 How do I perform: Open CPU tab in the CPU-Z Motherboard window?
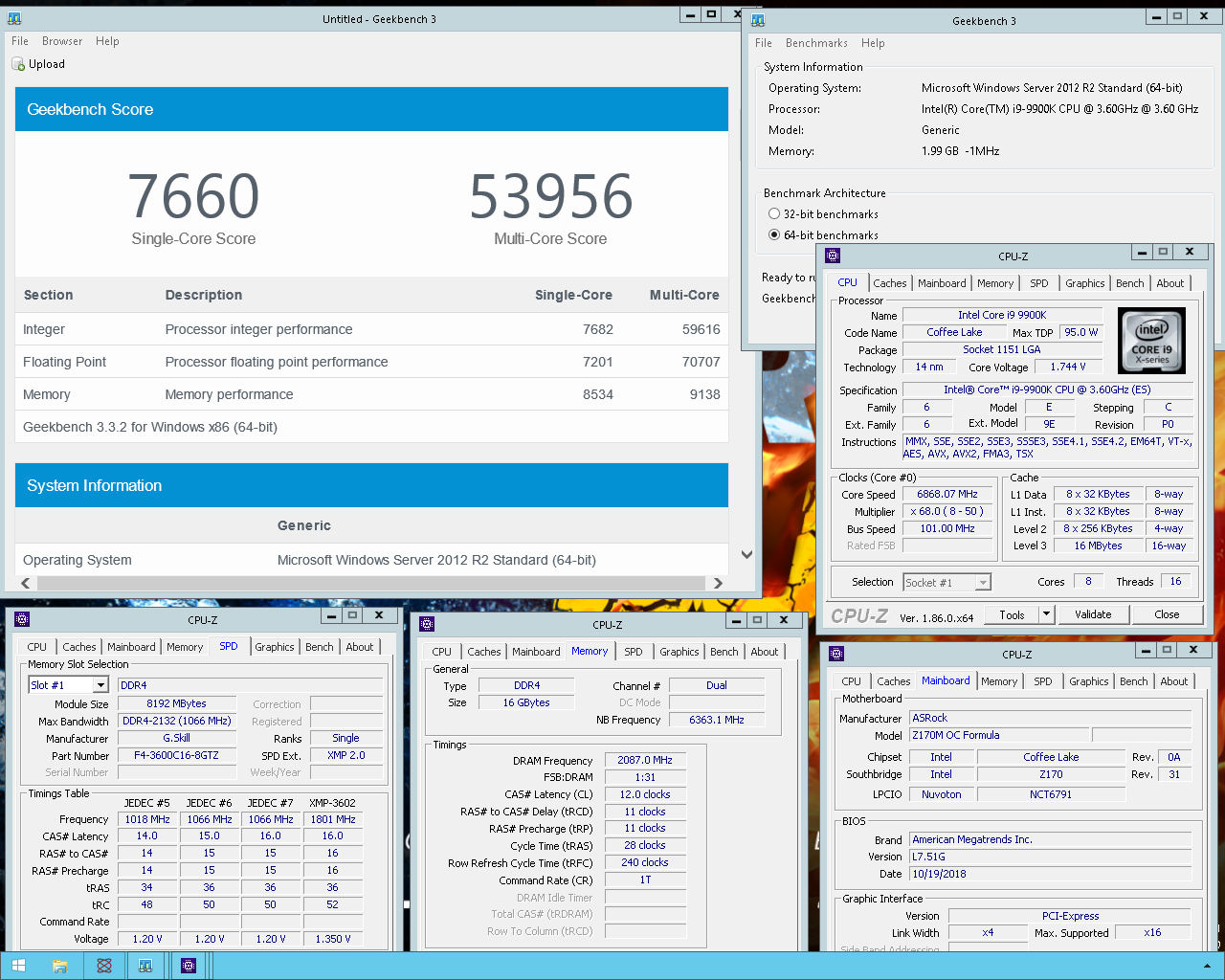pyautogui.click(x=851, y=681)
